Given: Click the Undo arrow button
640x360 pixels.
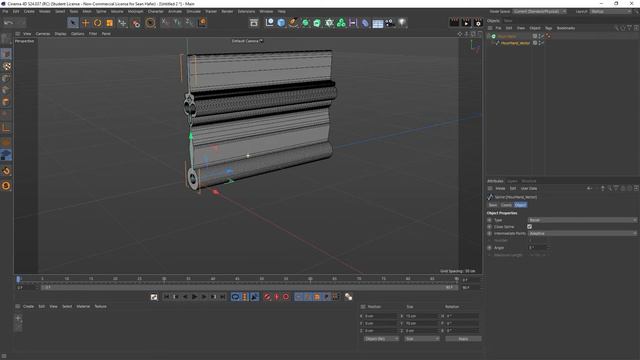Looking at the screenshot, I should 9,23.
